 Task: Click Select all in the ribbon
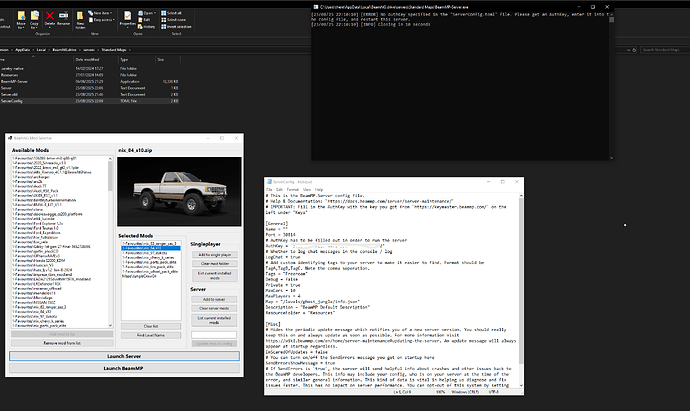click(172, 12)
